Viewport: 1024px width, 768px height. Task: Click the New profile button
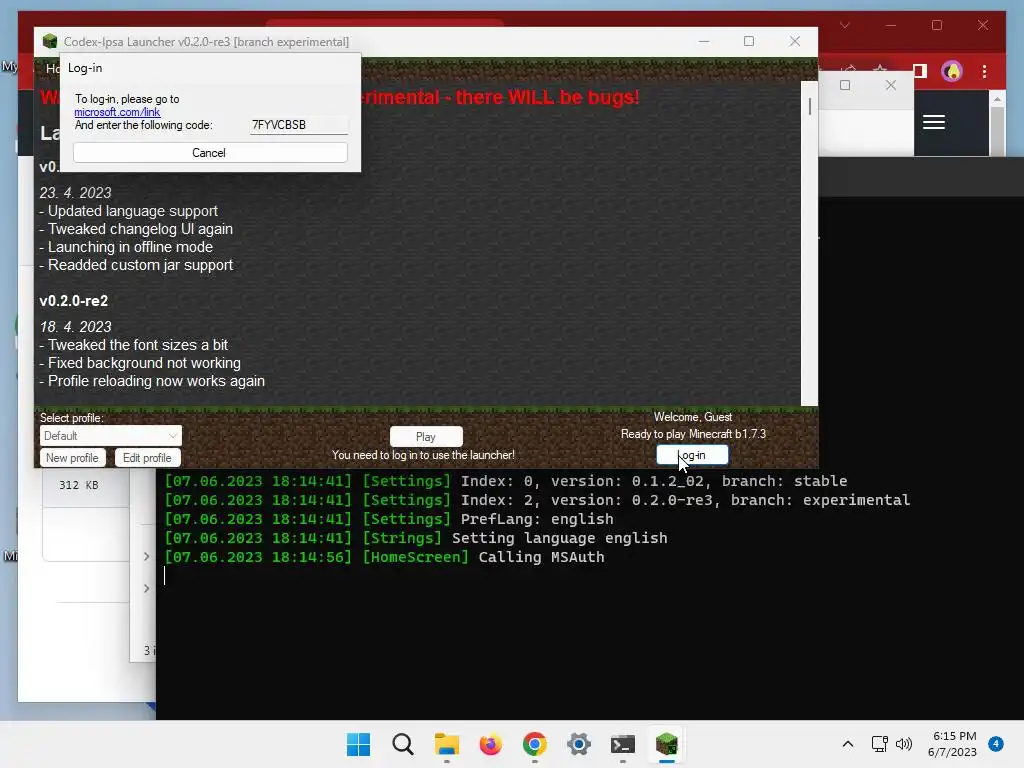[72, 458]
